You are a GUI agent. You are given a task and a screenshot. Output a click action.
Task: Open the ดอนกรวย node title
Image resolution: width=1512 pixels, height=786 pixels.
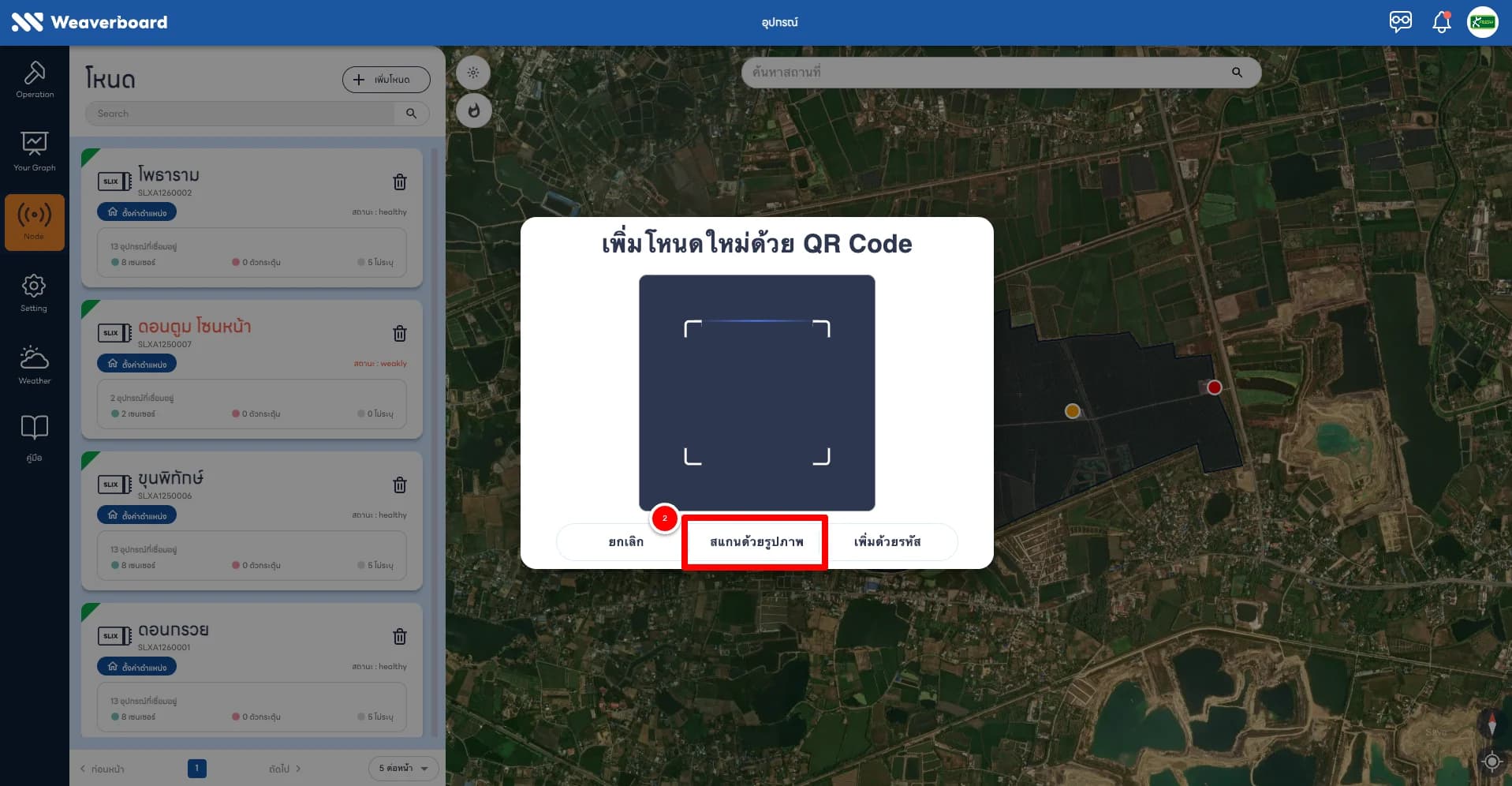pos(174,630)
